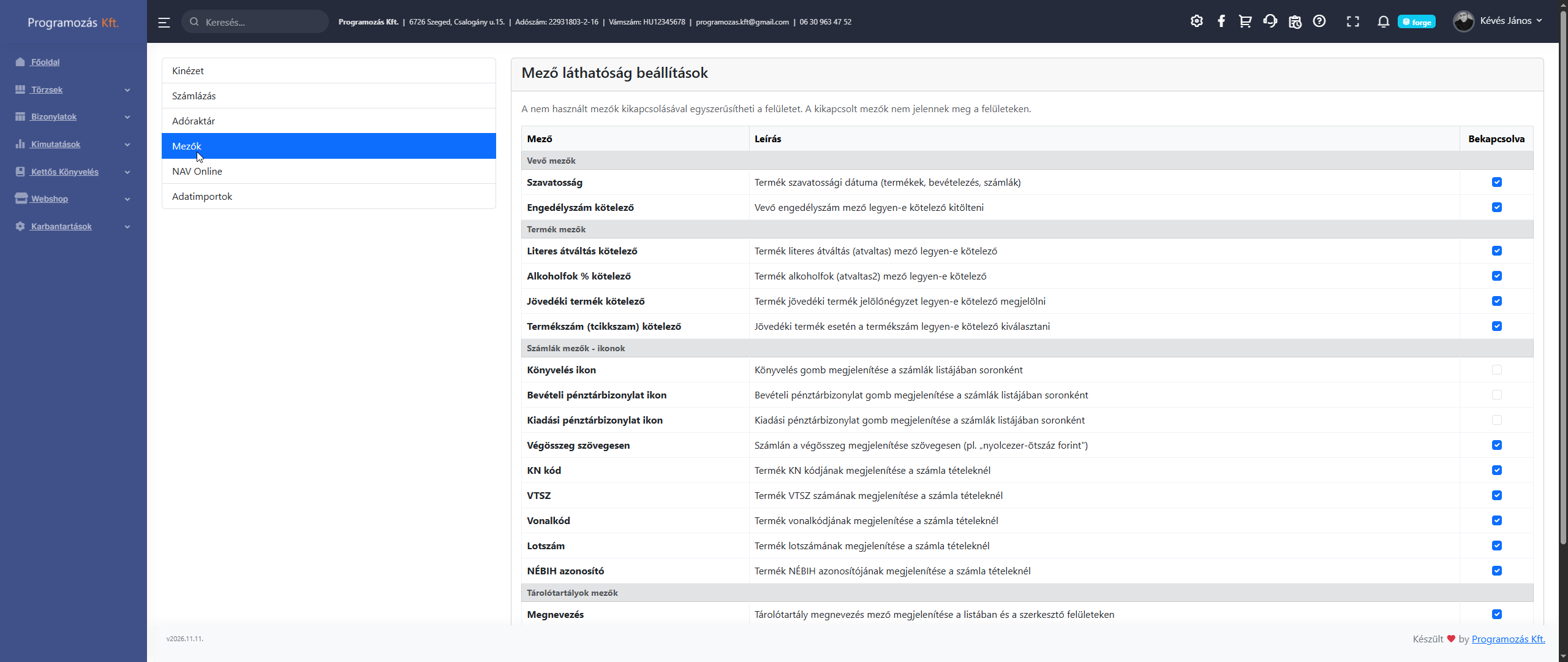Screen dimensions: 1568x662
Task: Enable the Könyvelés ikon checkbox
Action: click(1496, 370)
